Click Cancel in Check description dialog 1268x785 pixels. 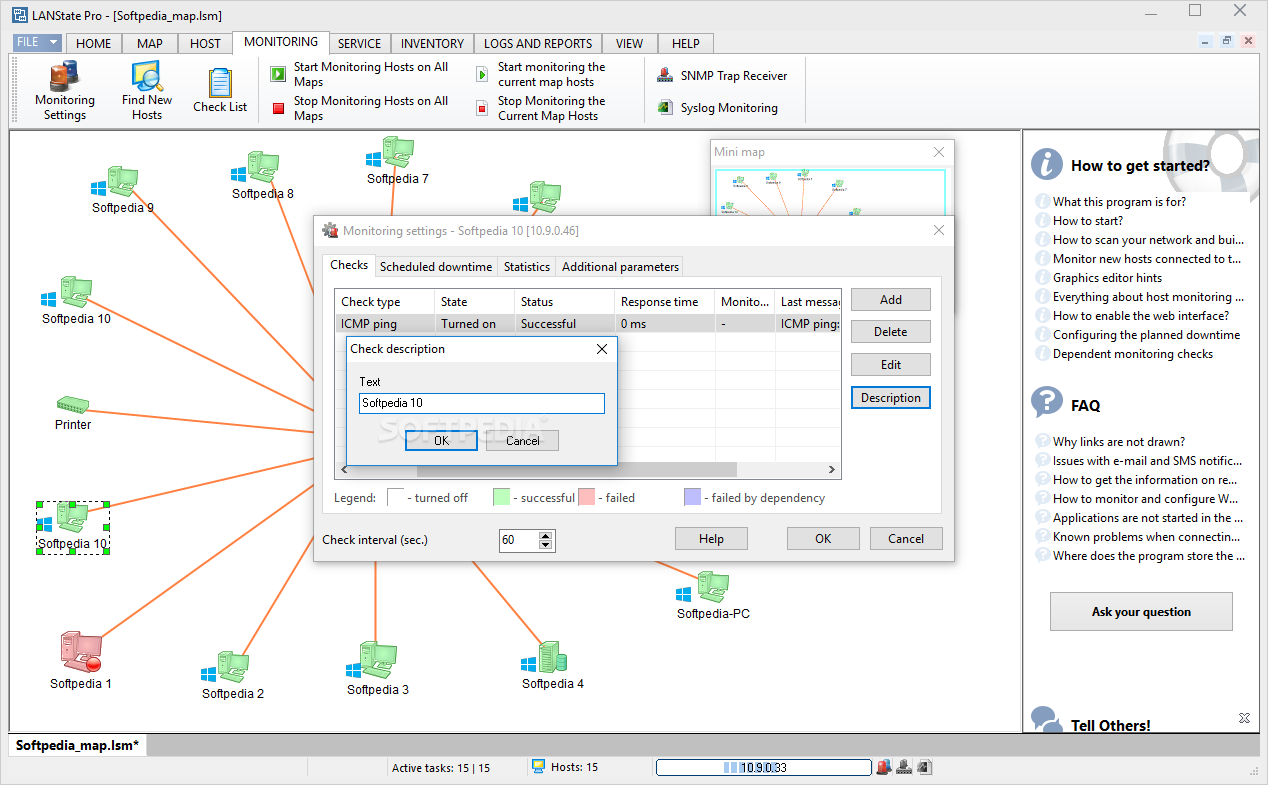(x=522, y=440)
